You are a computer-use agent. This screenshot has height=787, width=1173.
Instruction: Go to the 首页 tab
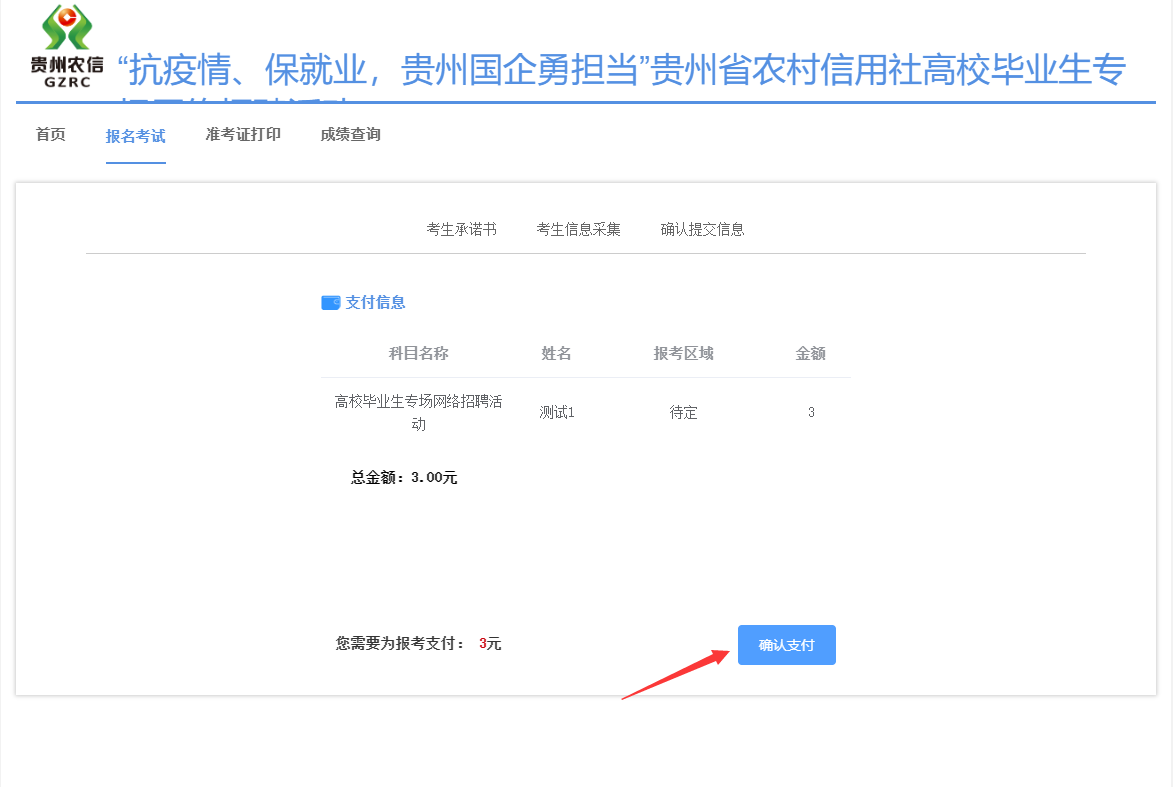coord(51,135)
